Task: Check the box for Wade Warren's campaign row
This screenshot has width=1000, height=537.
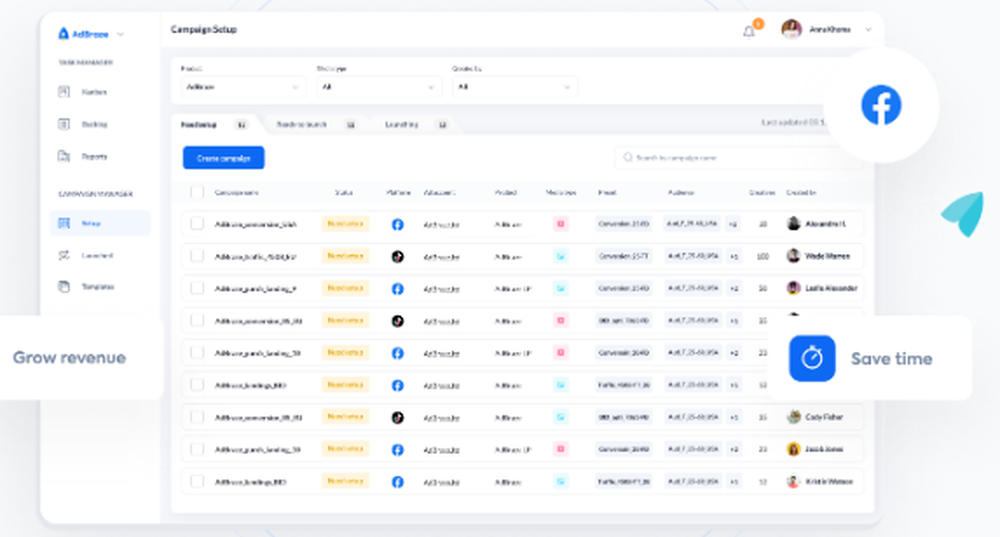Action: (x=197, y=256)
